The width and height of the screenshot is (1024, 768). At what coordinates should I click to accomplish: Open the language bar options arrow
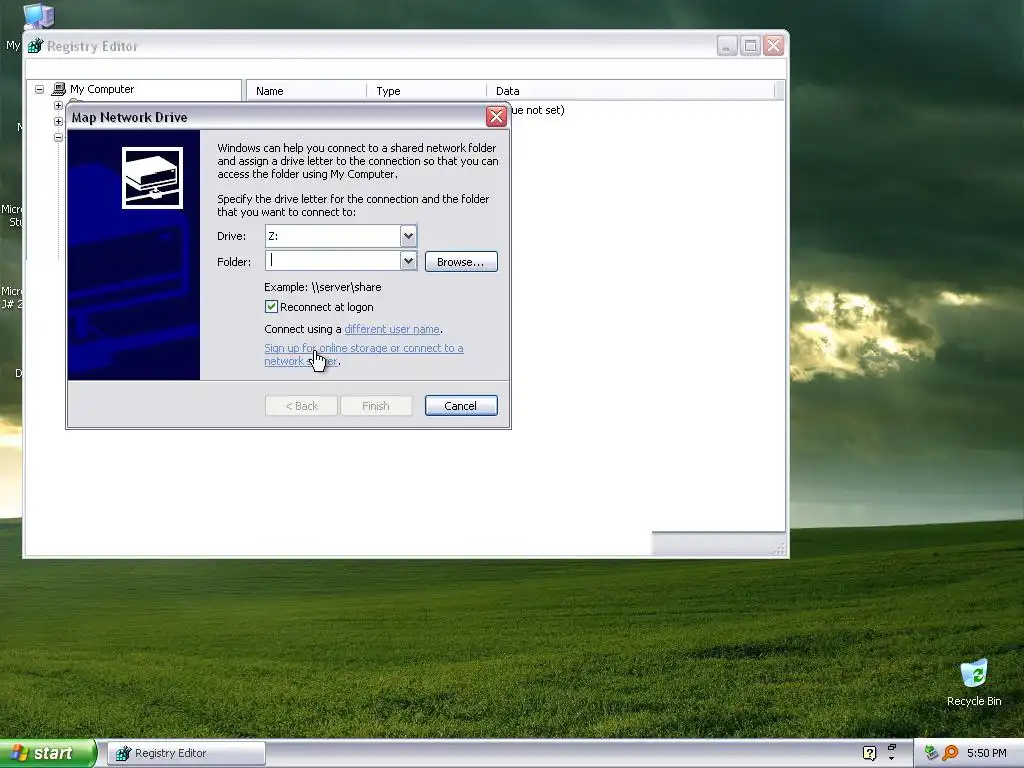pyautogui.click(x=892, y=759)
